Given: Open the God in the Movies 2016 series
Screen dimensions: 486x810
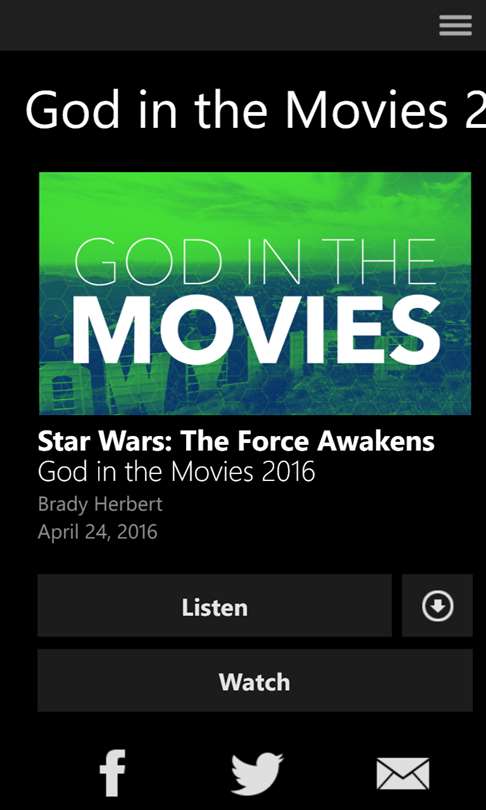Looking at the screenshot, I should point(176,471).
